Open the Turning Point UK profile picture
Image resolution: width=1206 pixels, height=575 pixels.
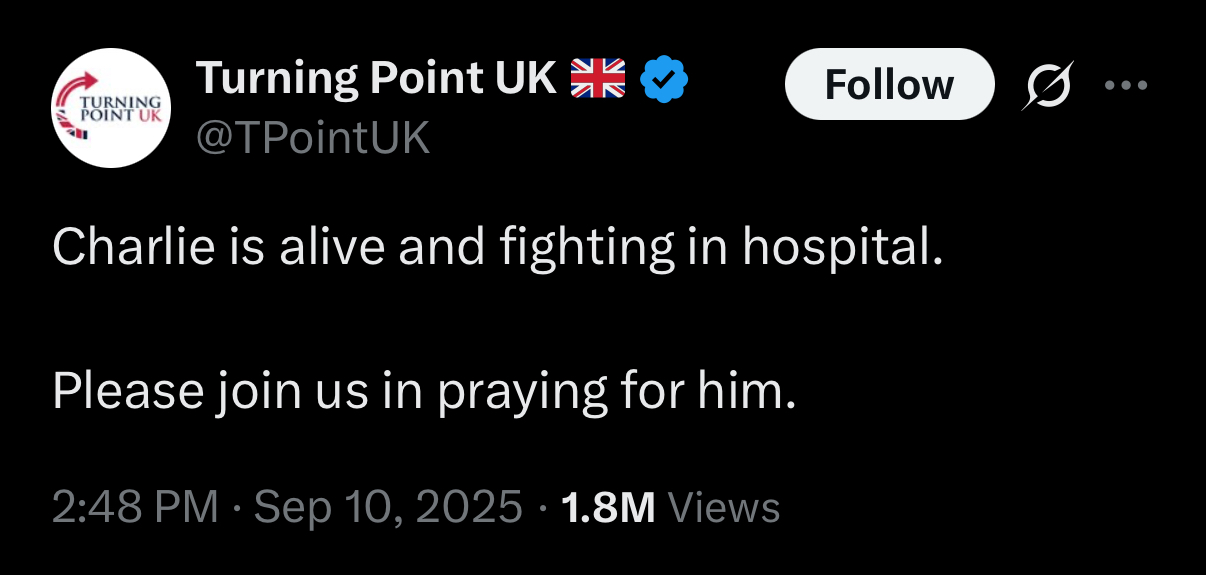coord(111,108)
